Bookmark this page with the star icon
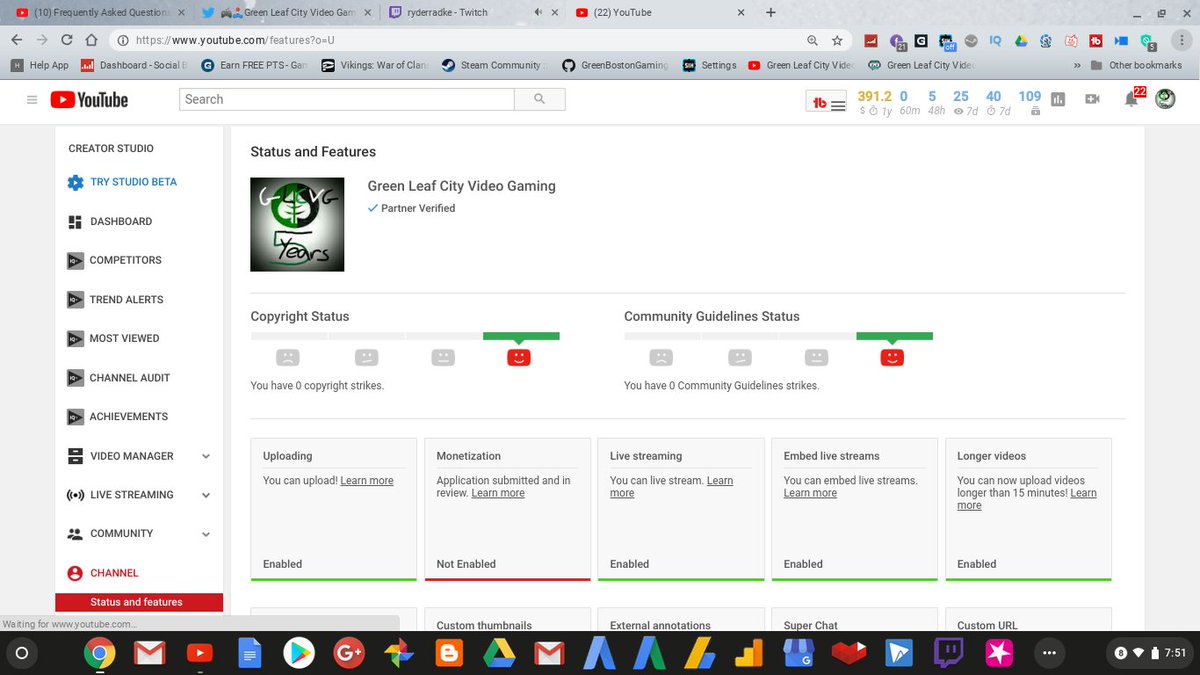Image resolution: width=1200 pixels, height=675 pixels. 837,40
